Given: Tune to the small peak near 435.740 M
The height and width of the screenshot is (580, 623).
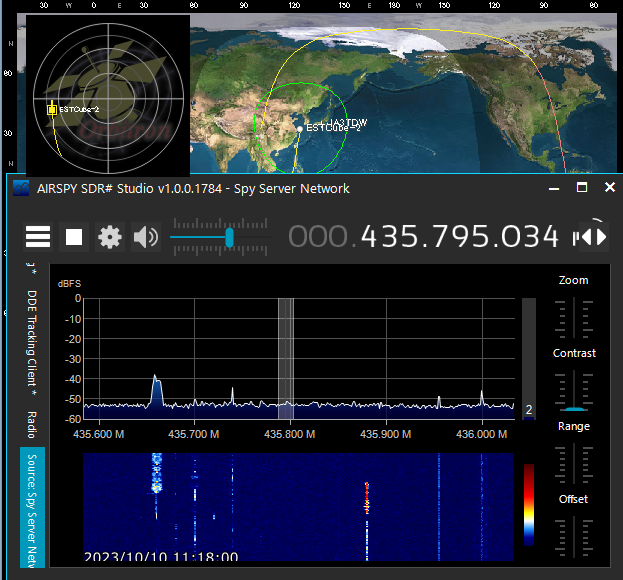Looking at the screenshot, I should pyautogui.click(x=232, y=395).
